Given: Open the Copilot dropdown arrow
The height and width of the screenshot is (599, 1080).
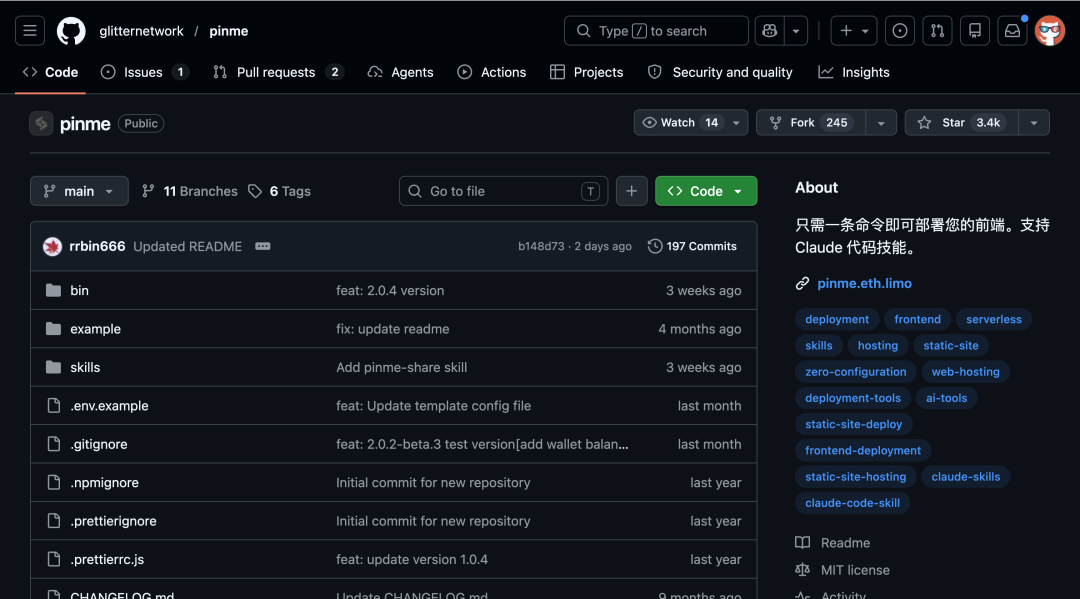Looking at the screenshot, I should point(796,31).
